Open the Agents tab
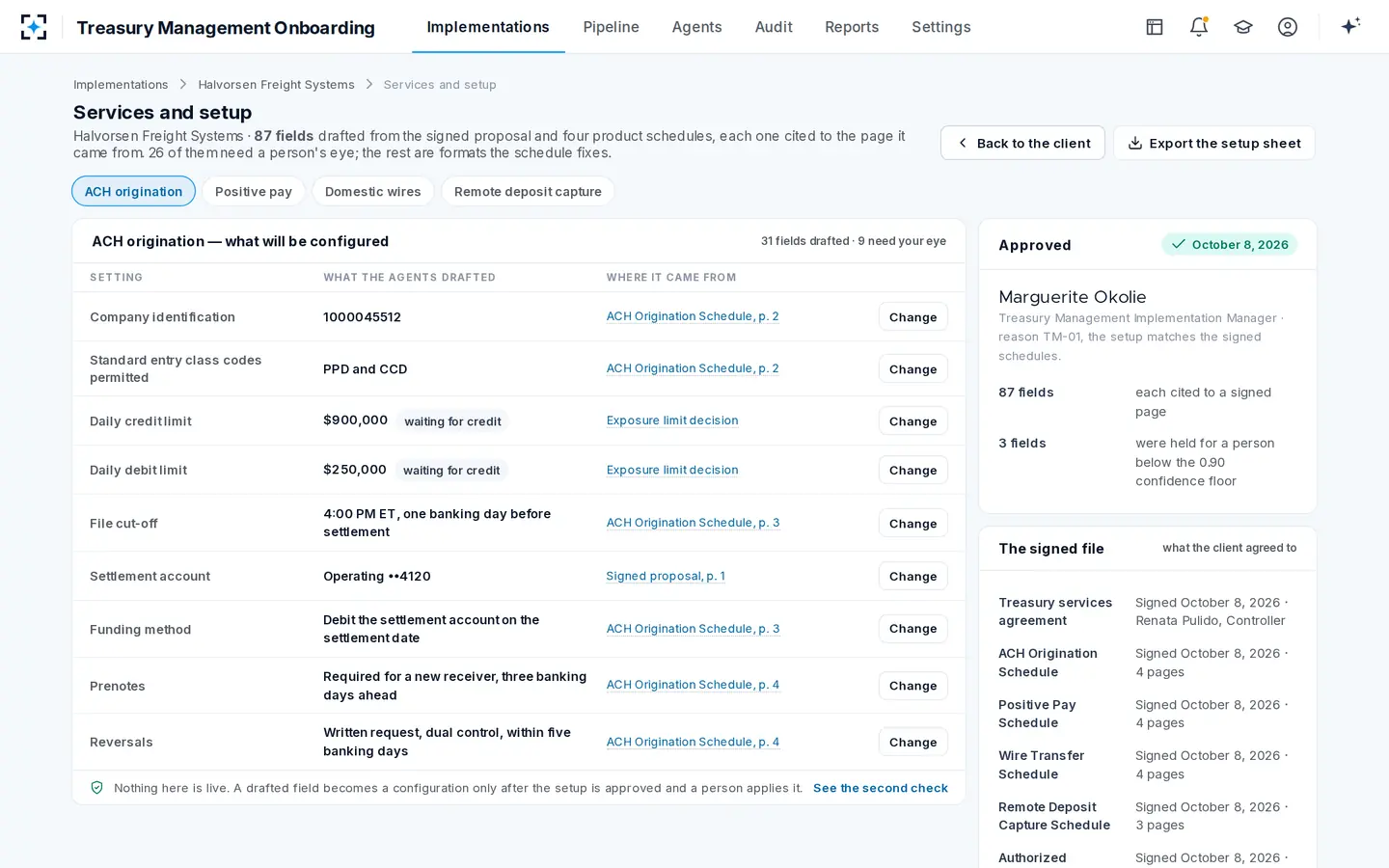Image resolution: width=1389 pixels, height=868 pixels. [696, 27]
